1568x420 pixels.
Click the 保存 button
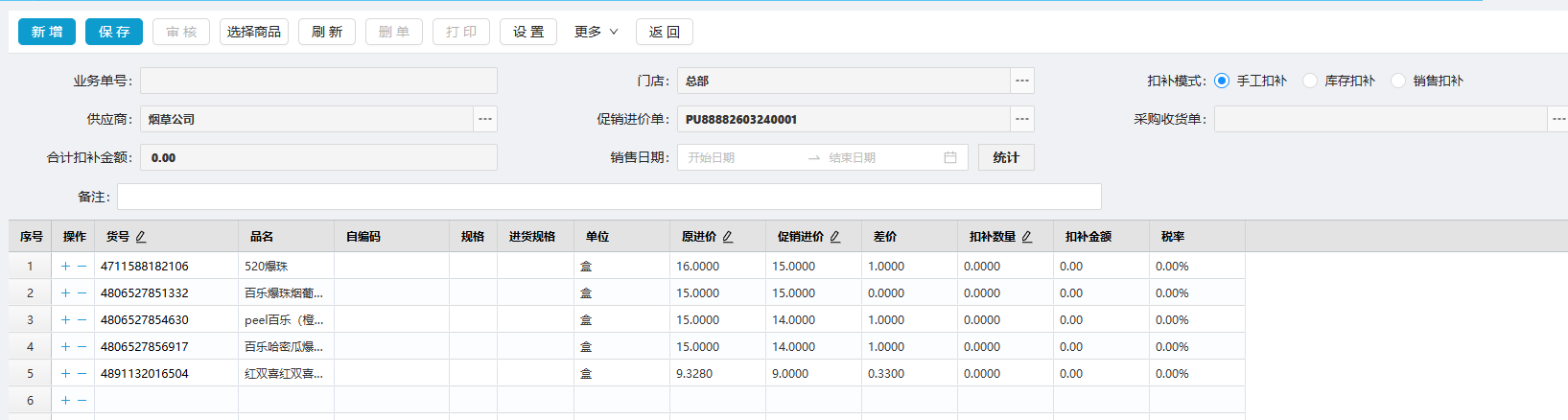click(114, 32)
